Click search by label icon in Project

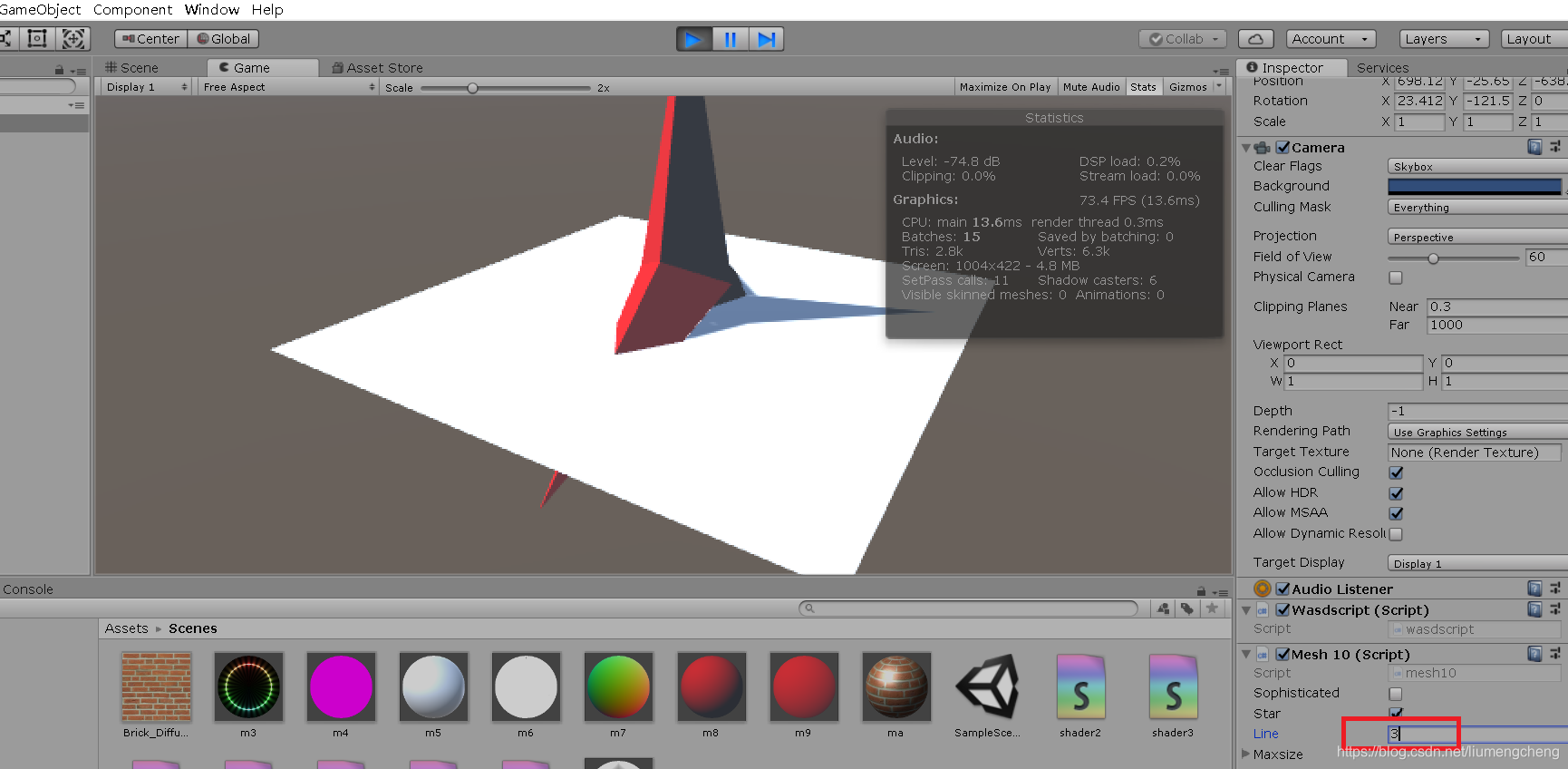pos(1187,608)
